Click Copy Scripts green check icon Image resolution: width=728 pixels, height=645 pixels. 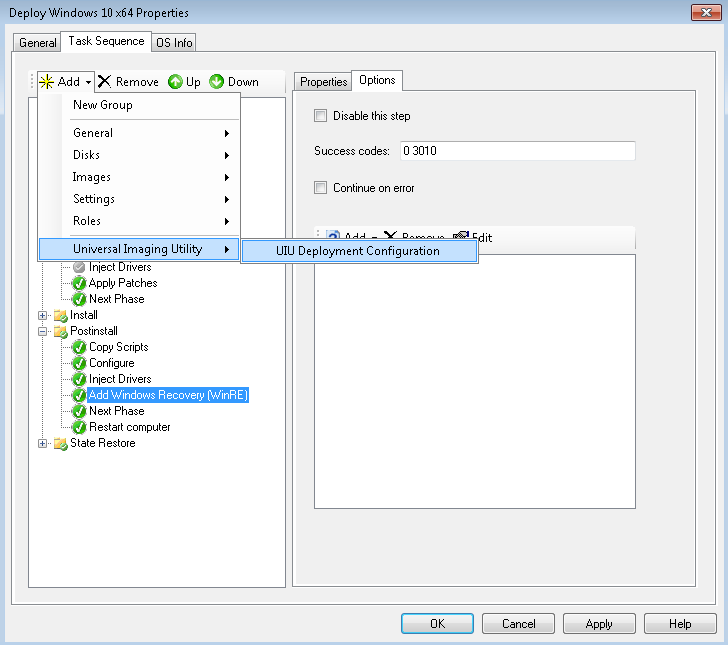point(79,347)
